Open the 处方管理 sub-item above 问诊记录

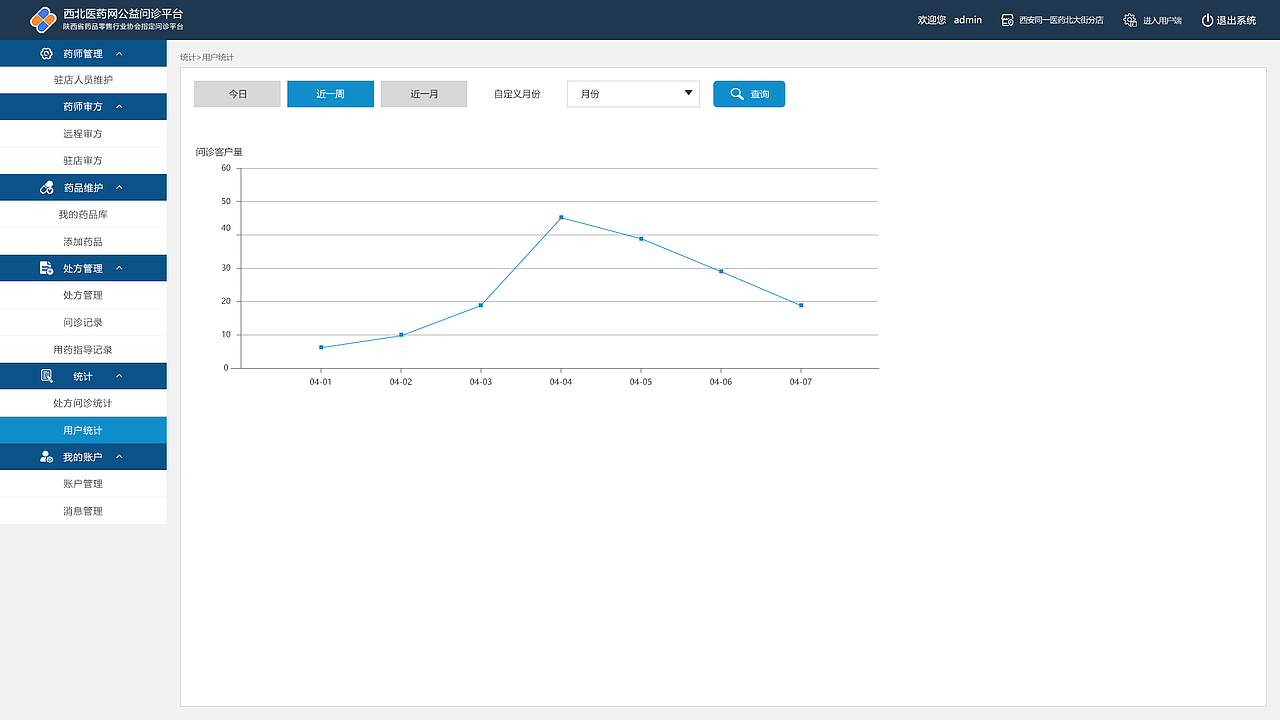[x=83, y=296]
